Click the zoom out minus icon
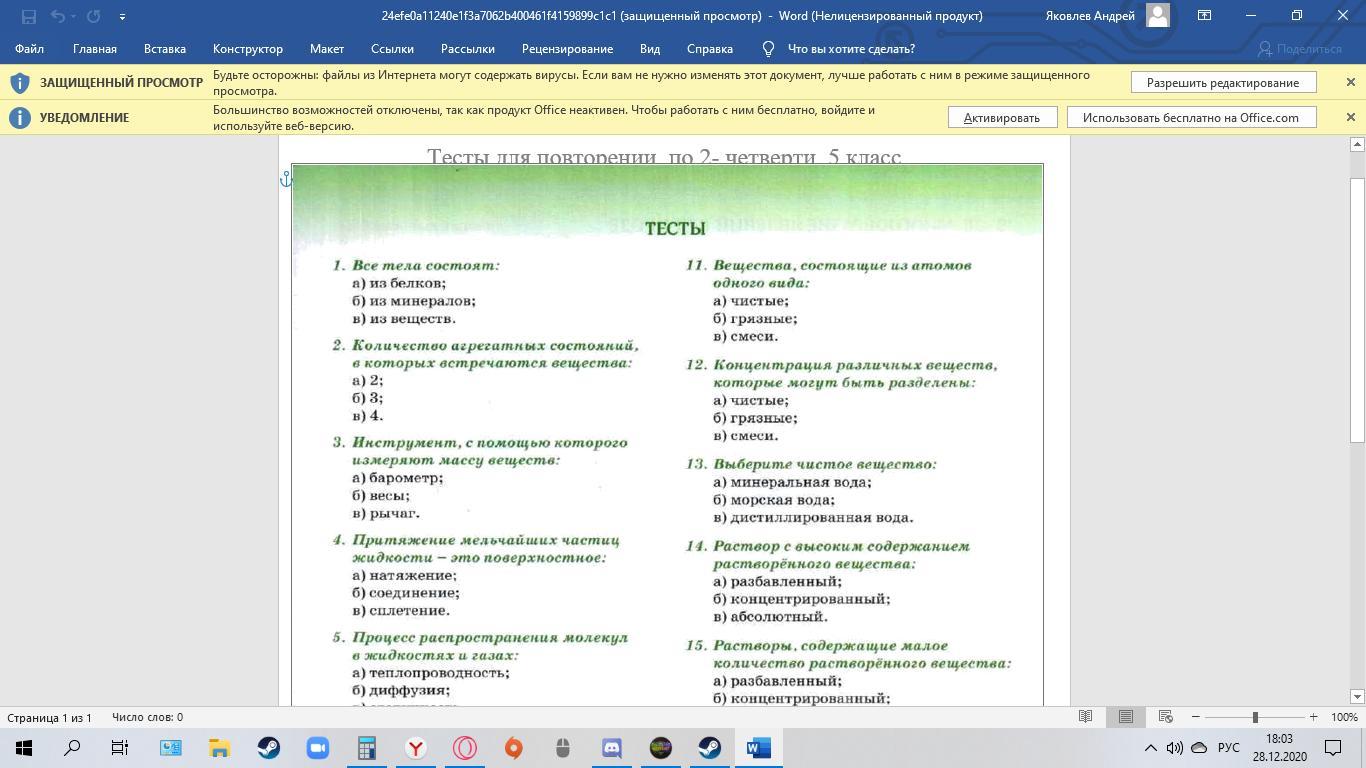Viewport: 1366px width, 768px height. coord(1195,717)
